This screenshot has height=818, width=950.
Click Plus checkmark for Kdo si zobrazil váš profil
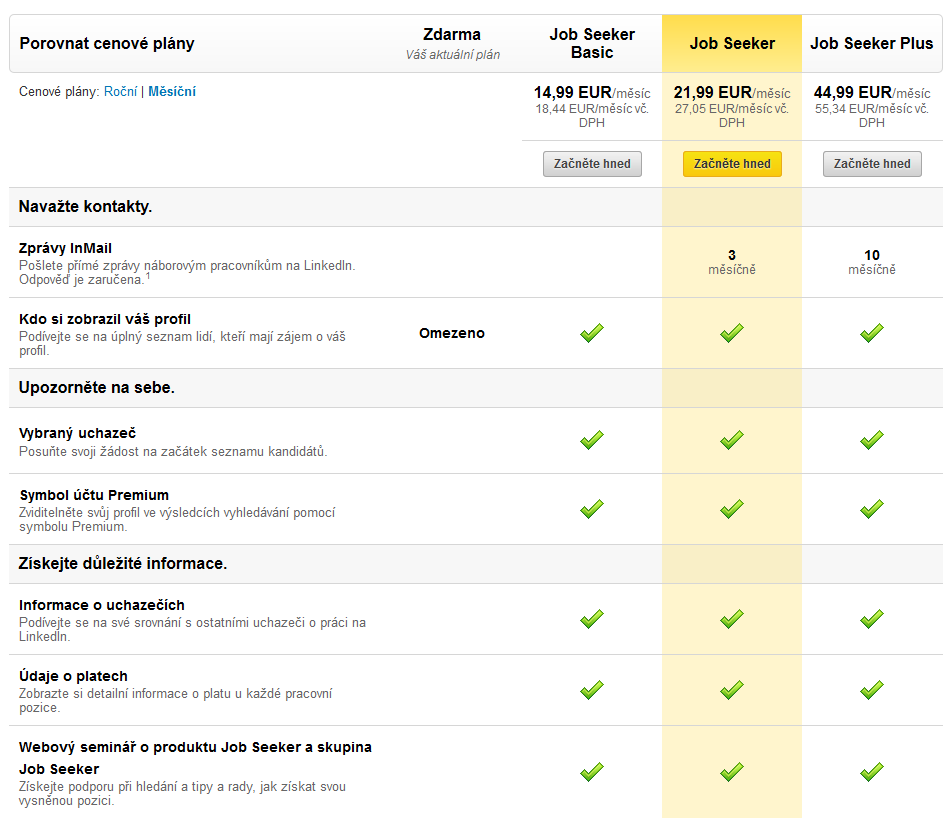click(872, 333)
